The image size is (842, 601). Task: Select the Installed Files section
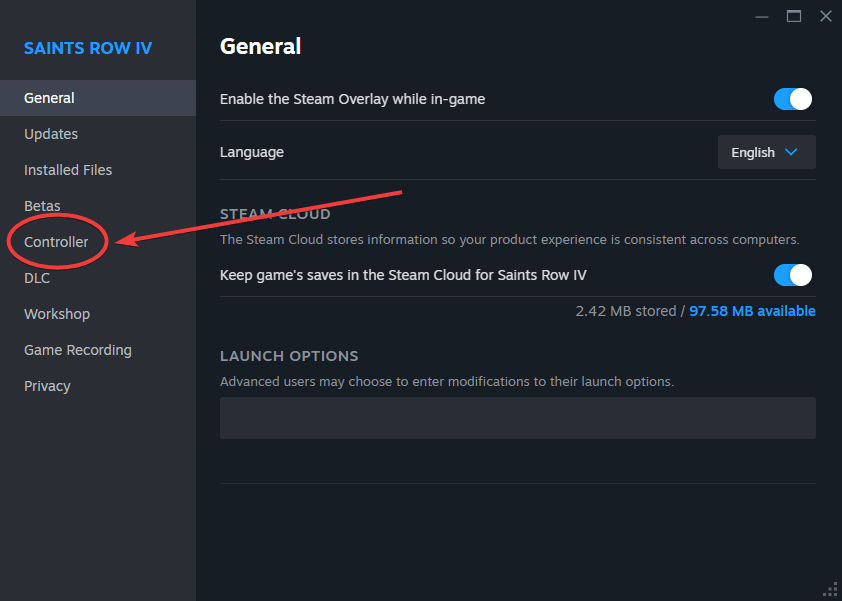coord(68,170)
